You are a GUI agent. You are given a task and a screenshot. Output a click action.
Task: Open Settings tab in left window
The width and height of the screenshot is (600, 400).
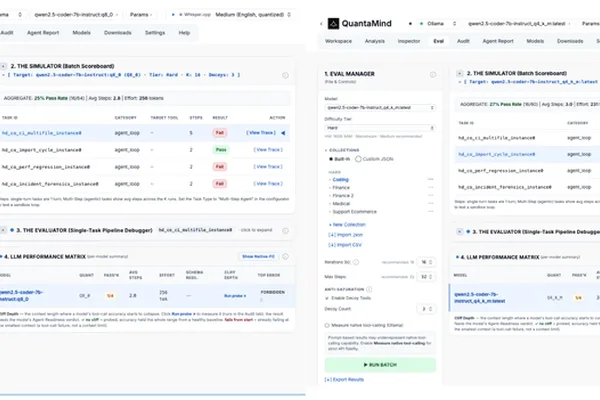[155, 33]
